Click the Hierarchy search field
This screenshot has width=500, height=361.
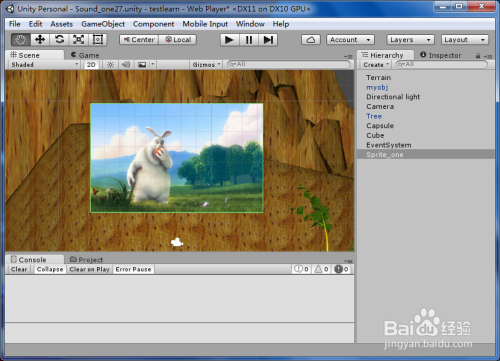coord(441,64)
